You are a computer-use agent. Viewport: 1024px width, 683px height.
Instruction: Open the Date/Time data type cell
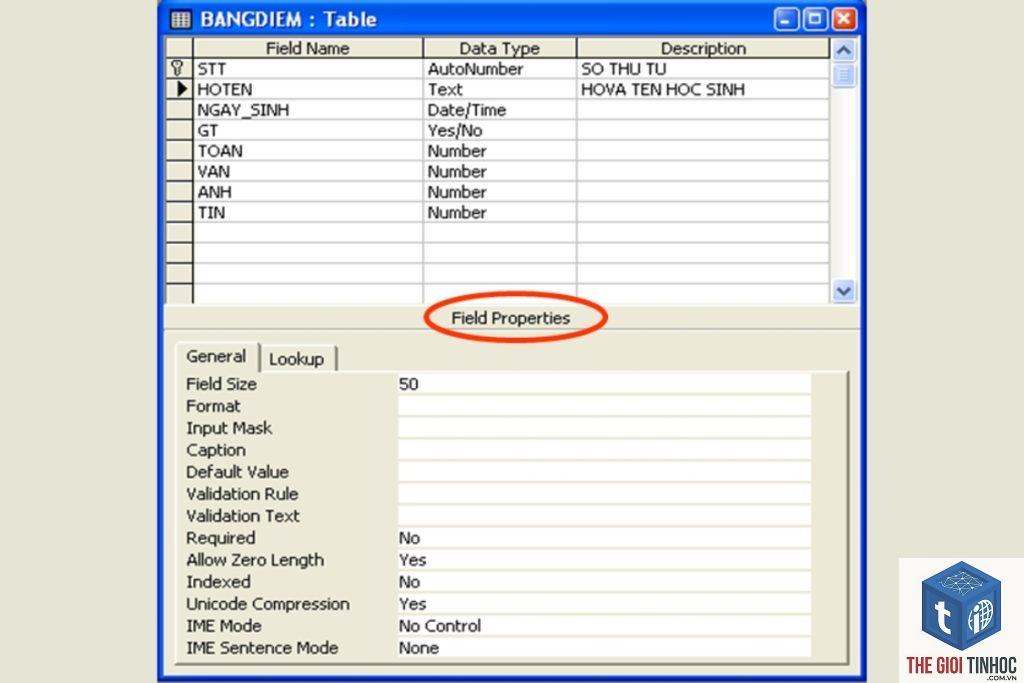pos(500,109)
